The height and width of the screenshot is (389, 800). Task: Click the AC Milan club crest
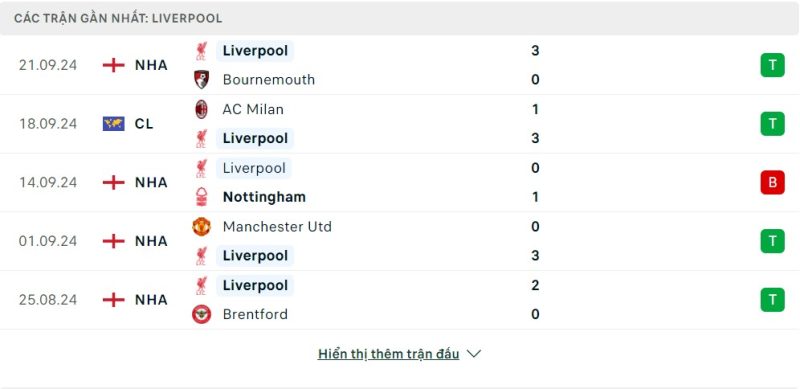(202, 109)
